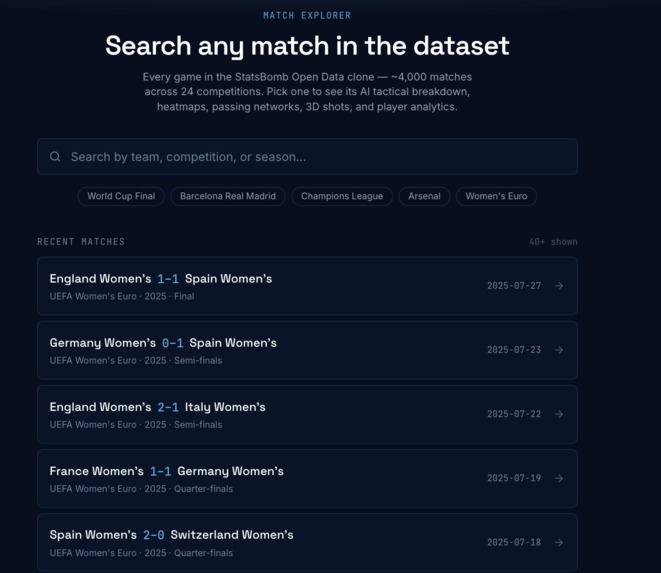Viewport: 661px width, 573px height.
Task: Open the arrow for the 2025-07-27 match
Action: [559, 286]
